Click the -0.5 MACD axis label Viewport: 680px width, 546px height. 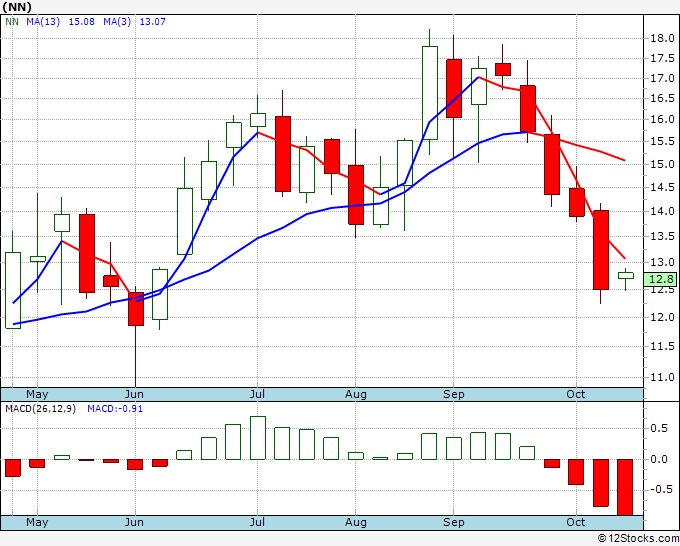point(661,489)
